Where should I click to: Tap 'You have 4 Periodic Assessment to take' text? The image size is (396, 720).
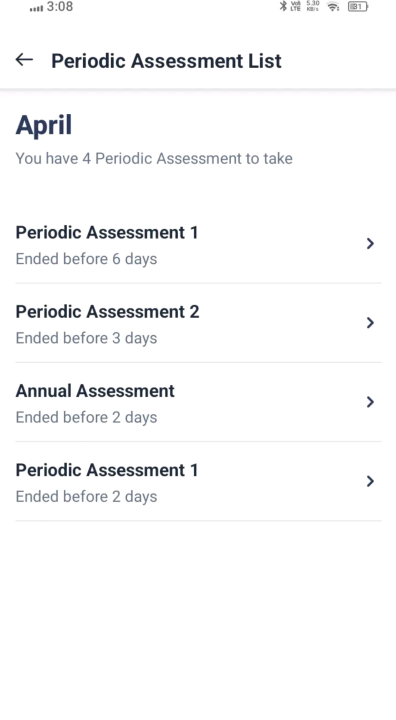coord(154,158)
